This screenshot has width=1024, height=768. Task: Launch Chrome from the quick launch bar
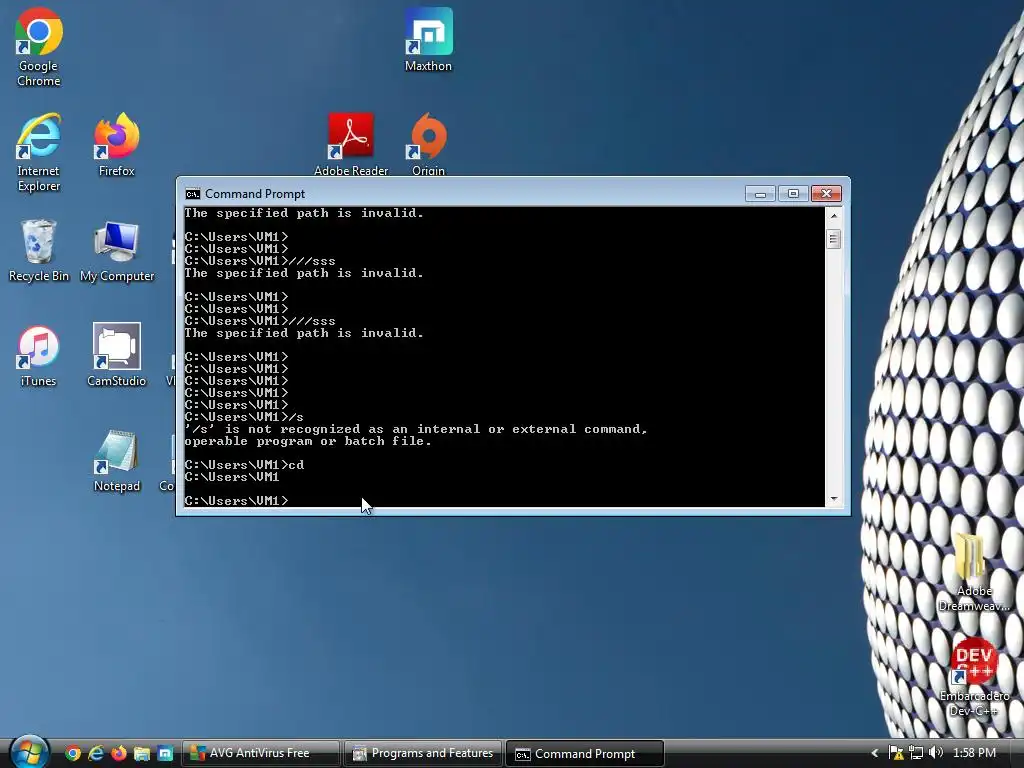pos(72,754)
